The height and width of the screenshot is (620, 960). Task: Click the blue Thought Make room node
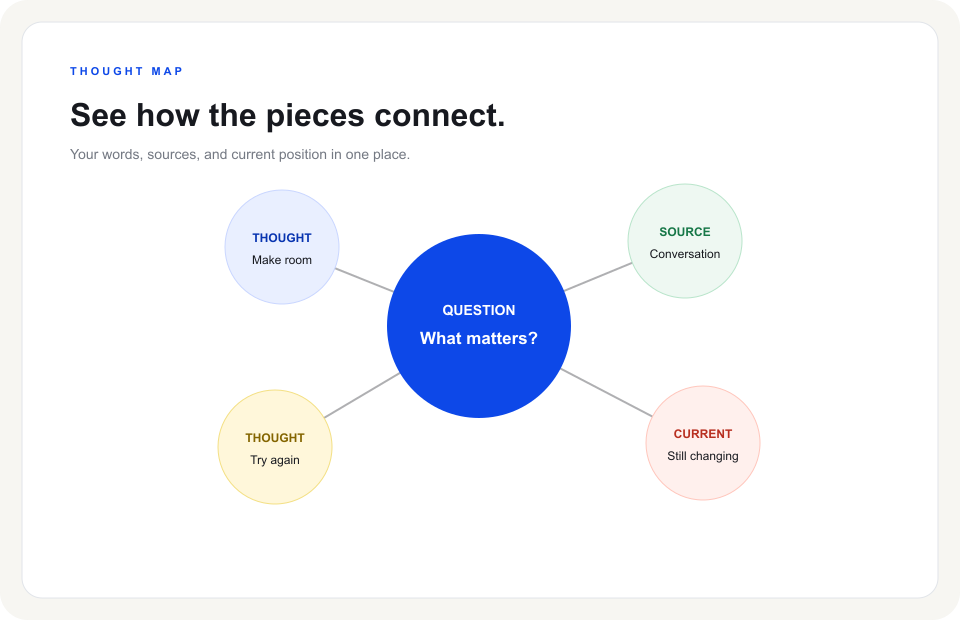[x=282, y=247]
